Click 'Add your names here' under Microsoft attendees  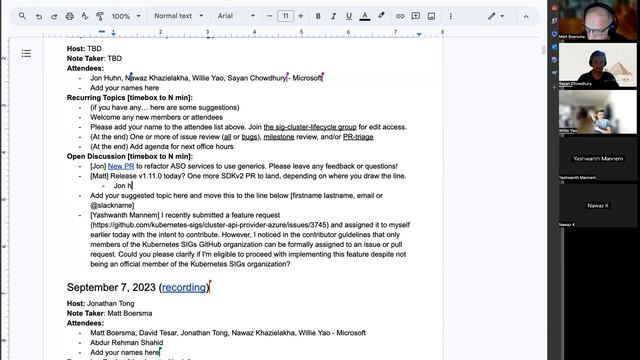point(124,88)
